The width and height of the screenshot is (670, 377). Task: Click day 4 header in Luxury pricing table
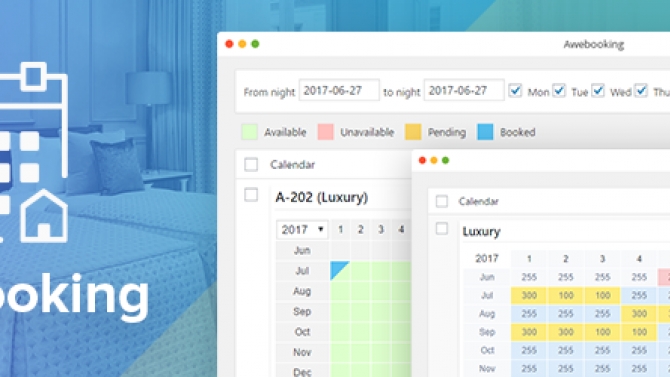pos(639,259)
